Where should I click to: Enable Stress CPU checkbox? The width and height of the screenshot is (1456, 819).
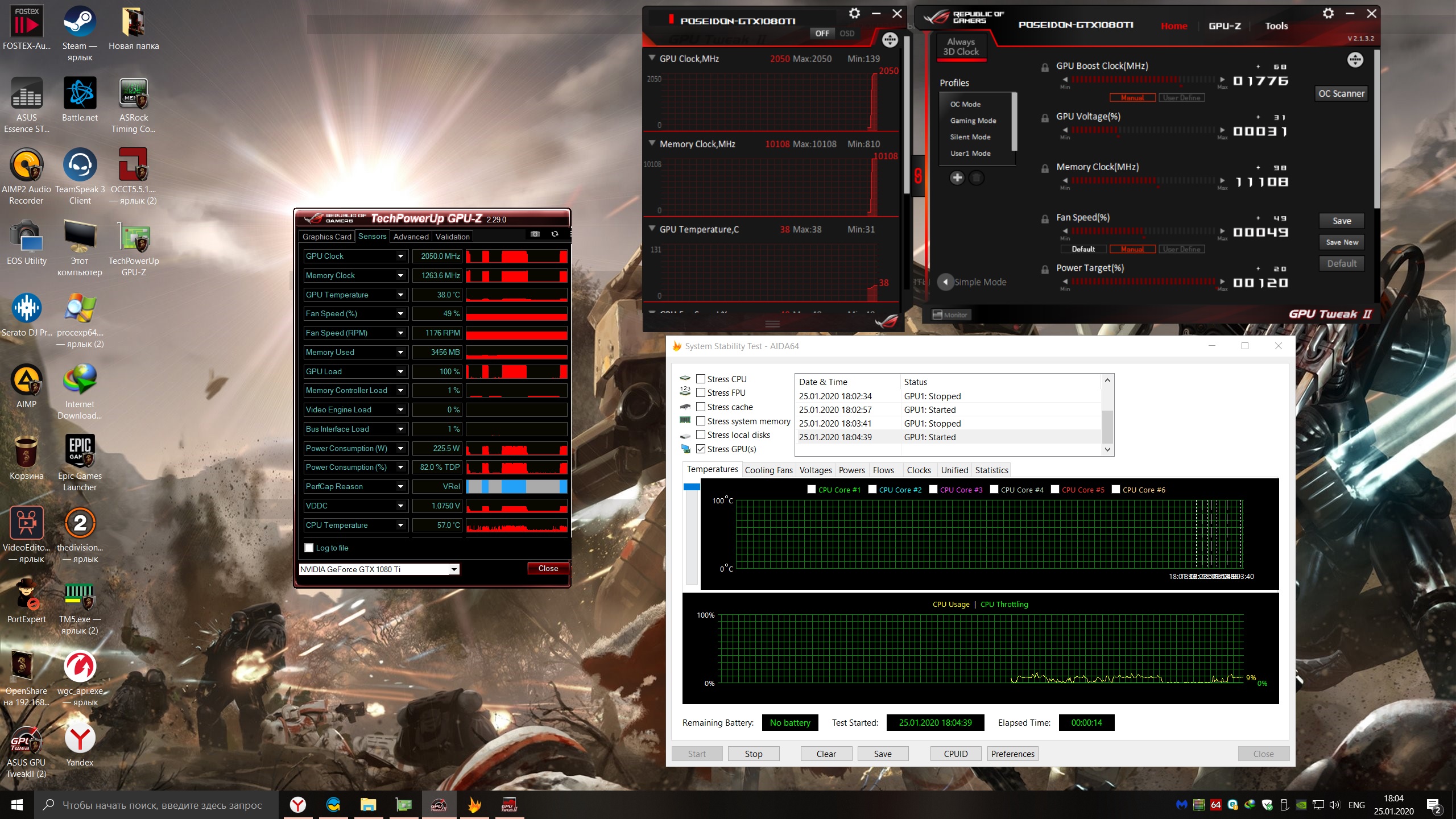click(701, 379)
